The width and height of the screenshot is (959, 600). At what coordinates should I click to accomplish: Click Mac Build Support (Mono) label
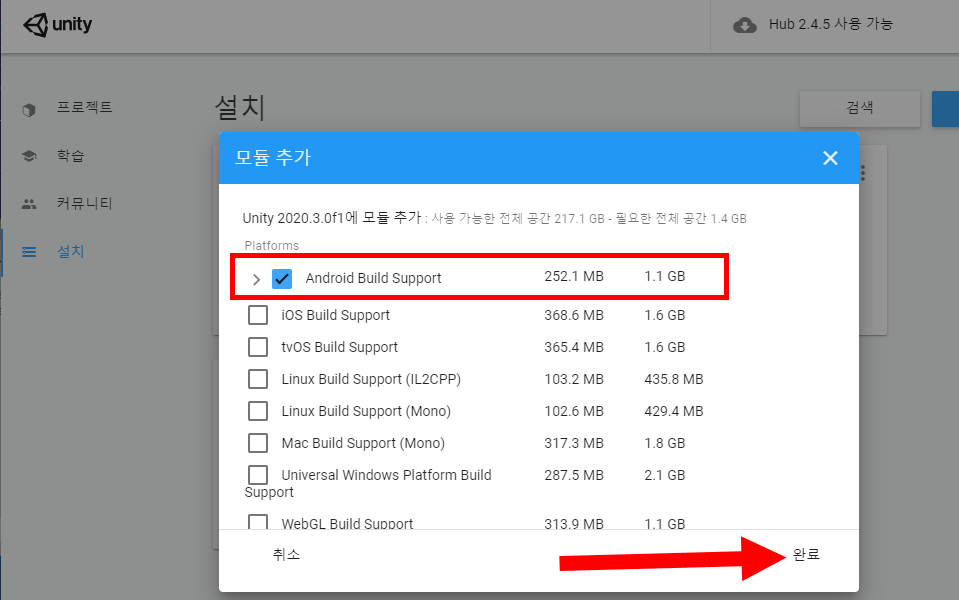pos(363,443)
